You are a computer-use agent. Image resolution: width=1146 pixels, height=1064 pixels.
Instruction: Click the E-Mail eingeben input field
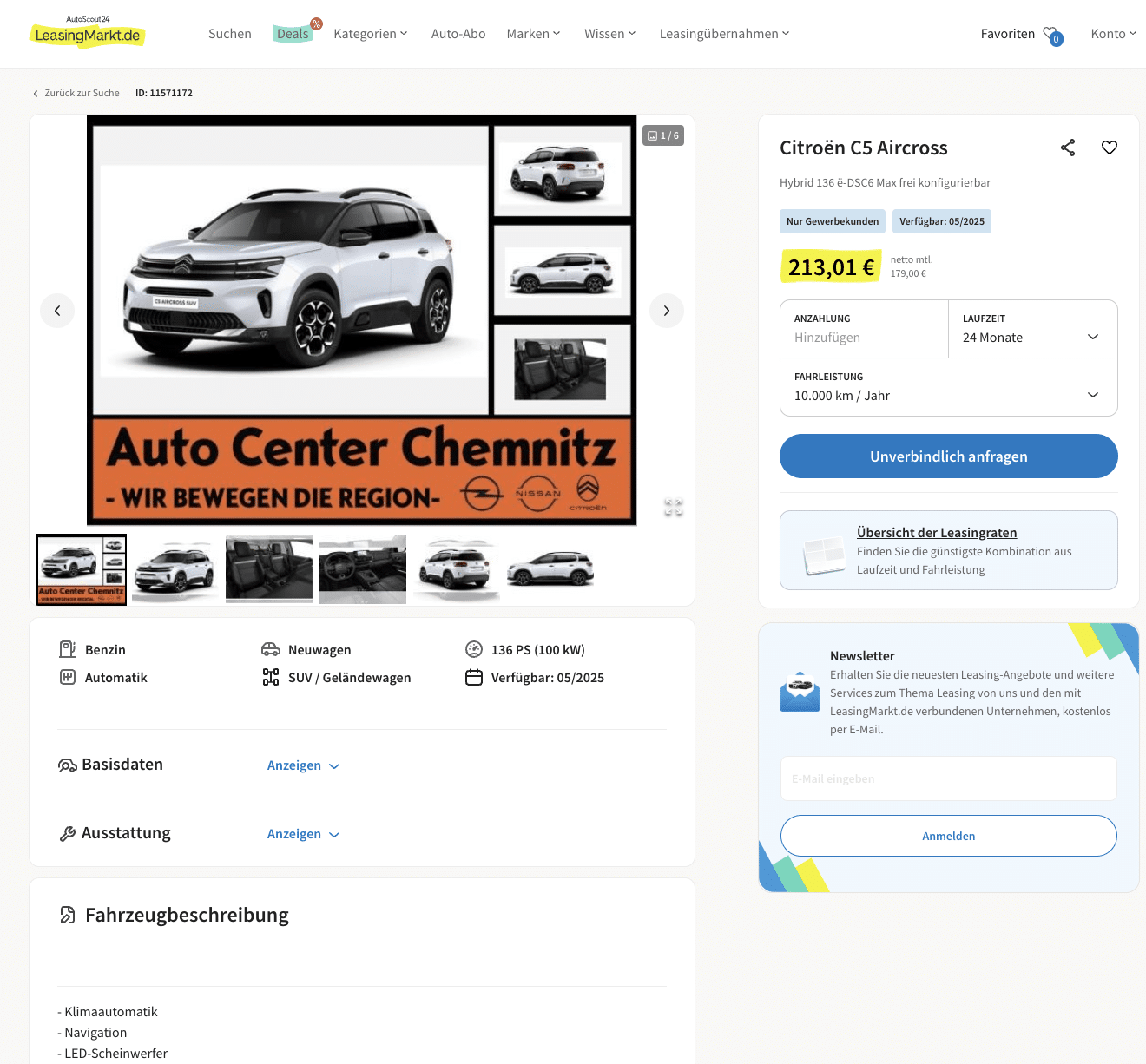pyautogui.click(x=948, y=778)
